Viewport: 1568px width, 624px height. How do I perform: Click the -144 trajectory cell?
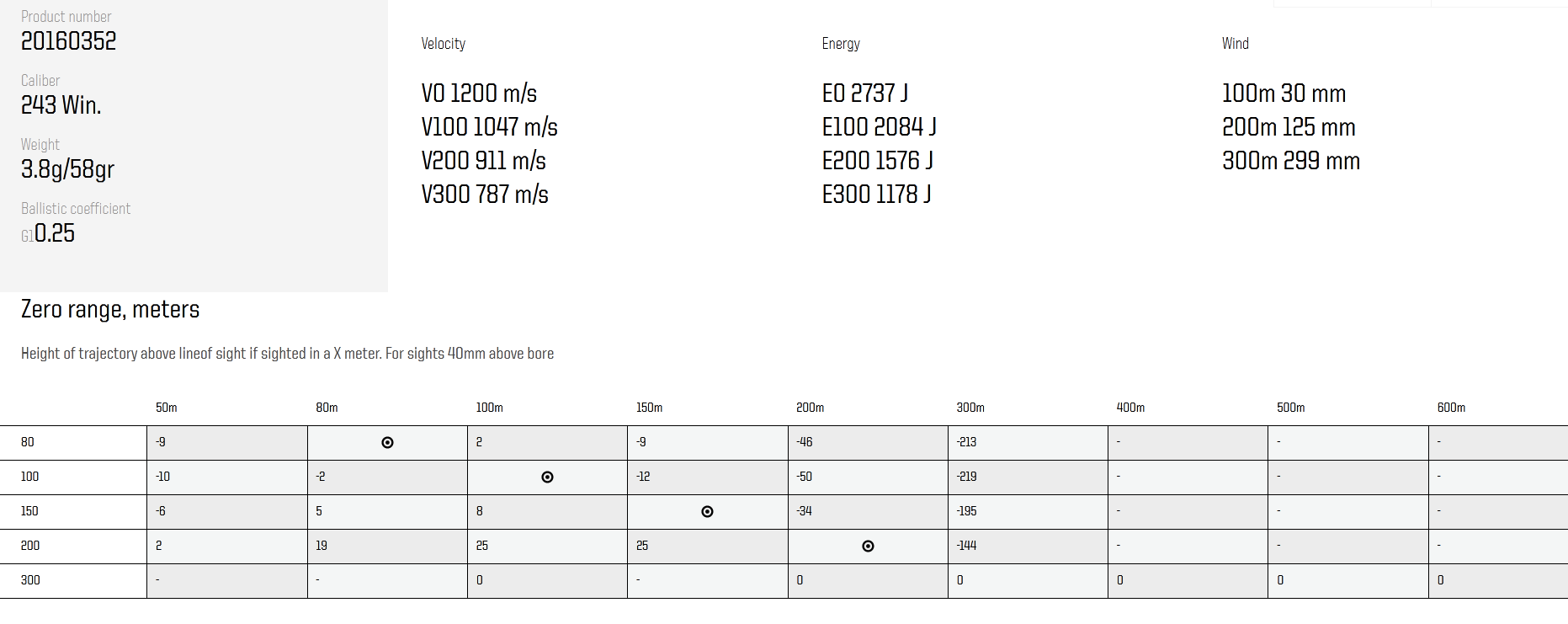[x=966, y=546]
